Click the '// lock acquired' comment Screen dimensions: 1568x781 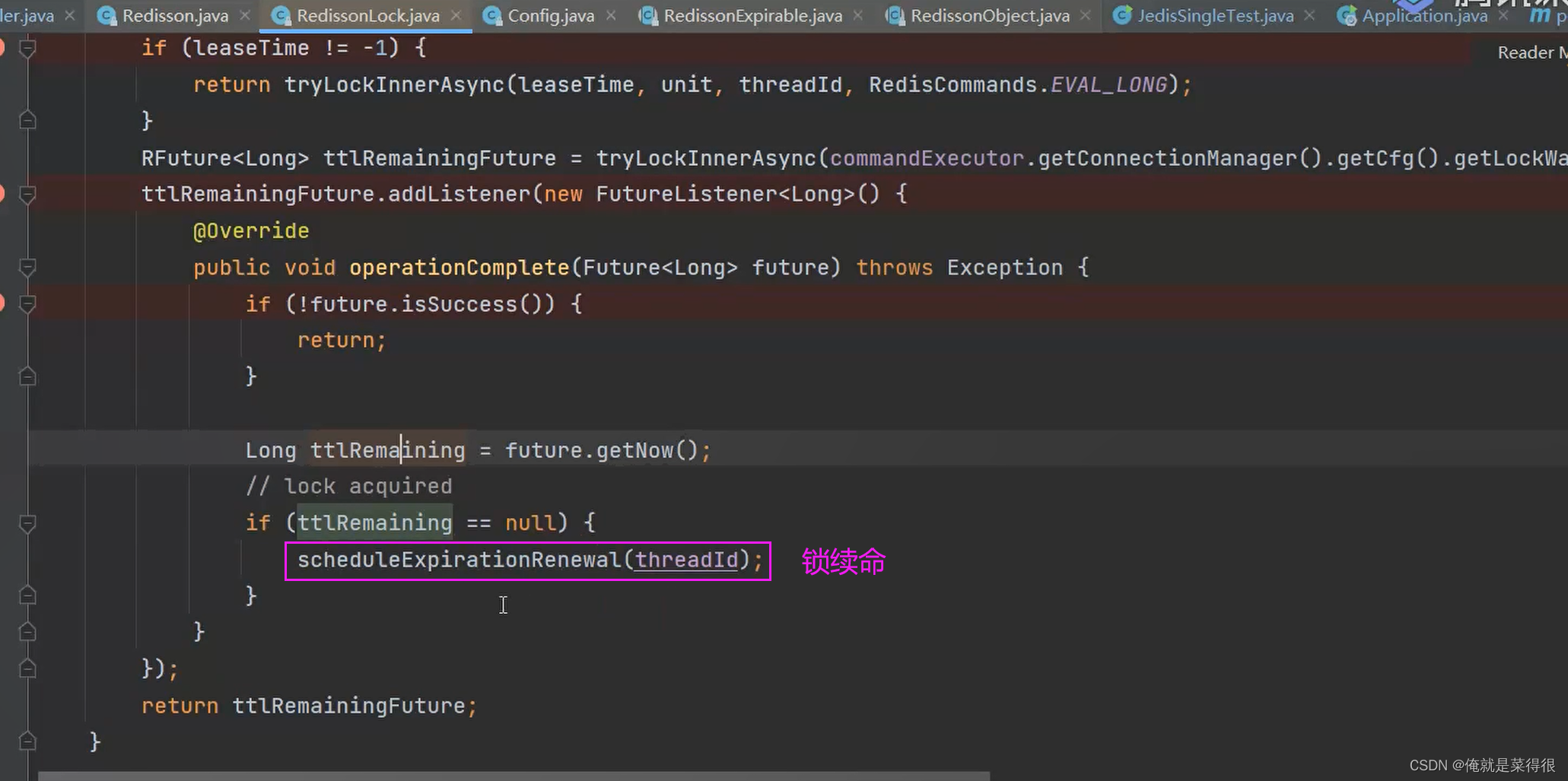(348, 487)
